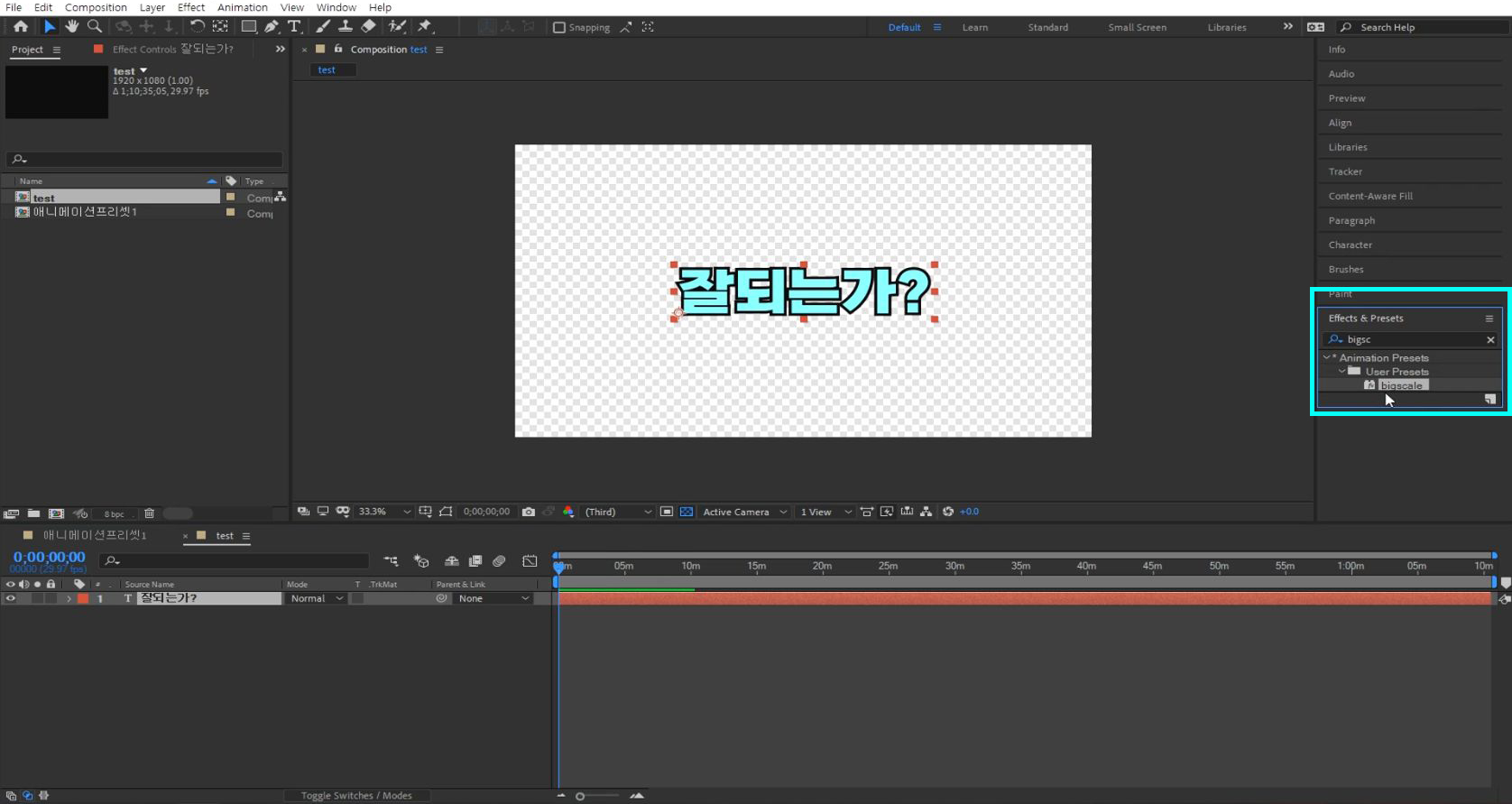Open the (Third) resolution dropdown

click(618, 512)
